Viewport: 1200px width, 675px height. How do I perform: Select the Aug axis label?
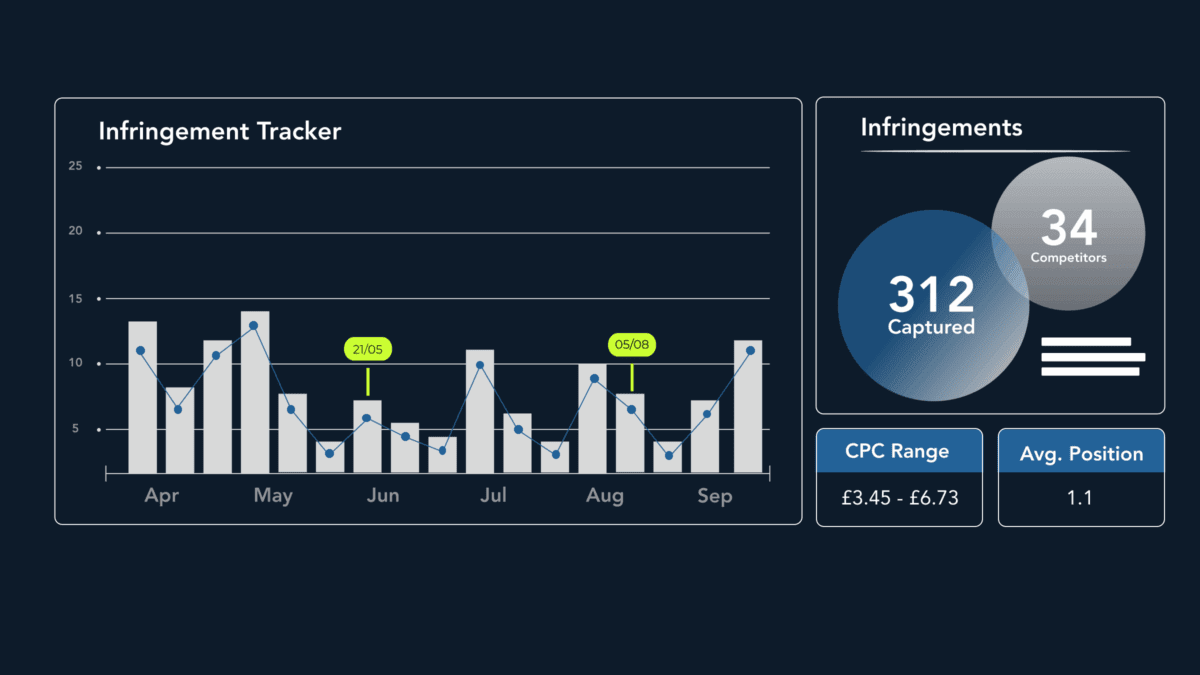coord(604,496)
